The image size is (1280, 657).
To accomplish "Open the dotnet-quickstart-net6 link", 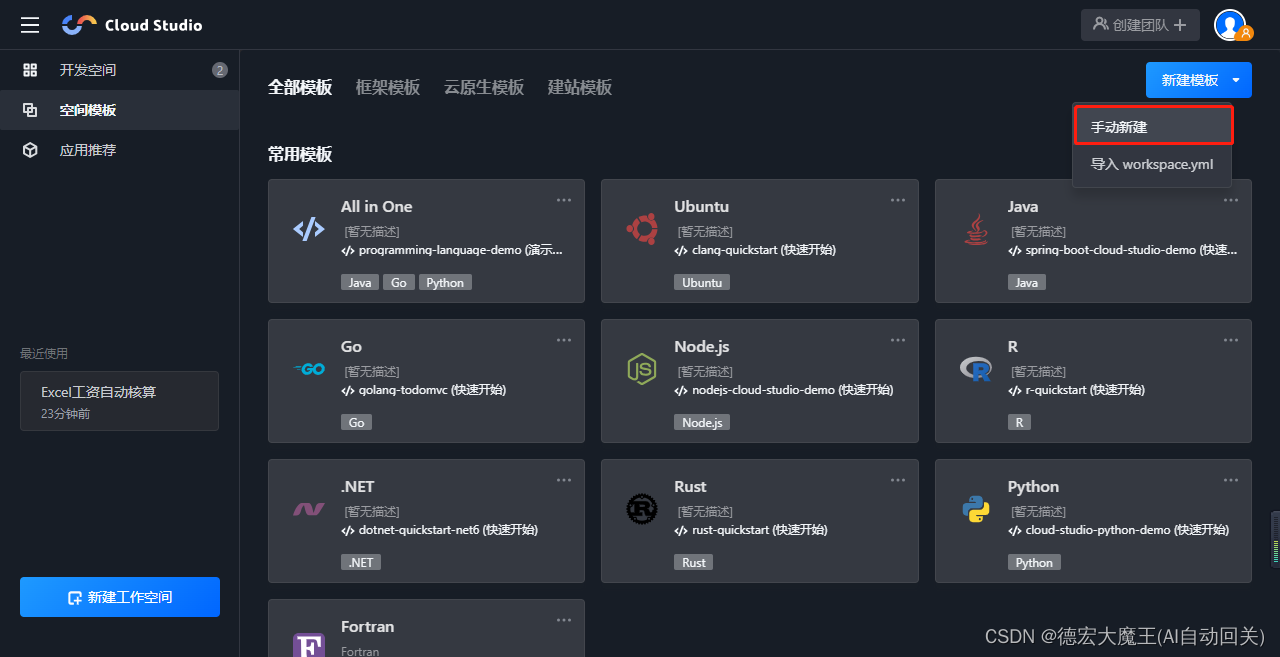I will pyautogui.click(x=439, y=530).
